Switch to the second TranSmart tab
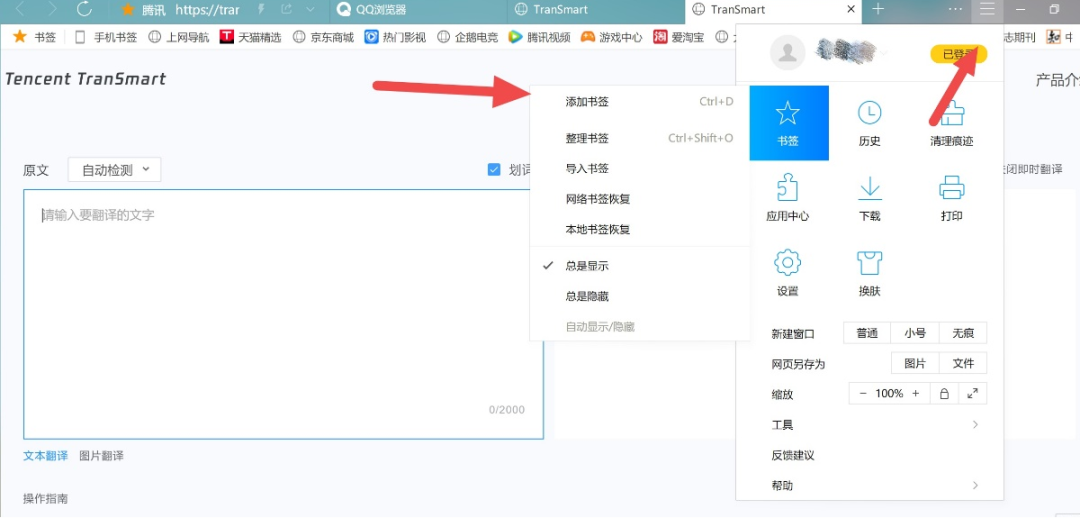This screenshot has width=1080, height=518. (x=596, y=10)
